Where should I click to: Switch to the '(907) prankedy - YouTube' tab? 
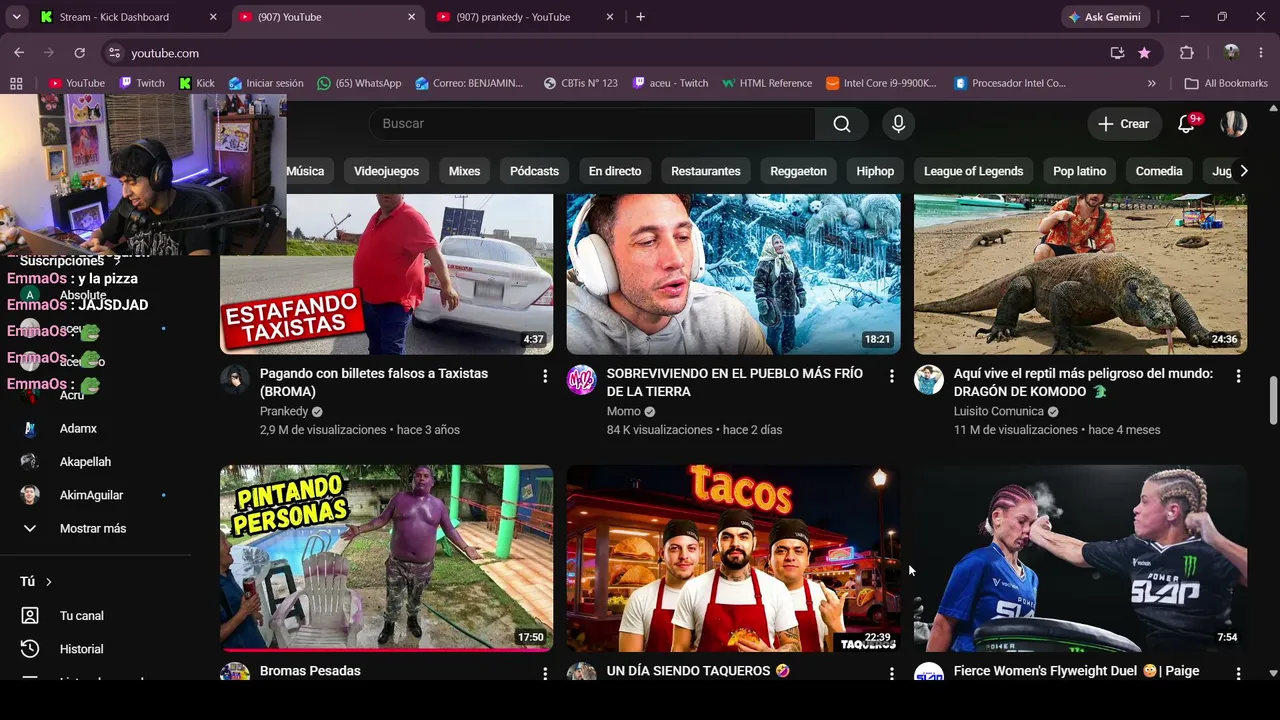pos(526,17)
